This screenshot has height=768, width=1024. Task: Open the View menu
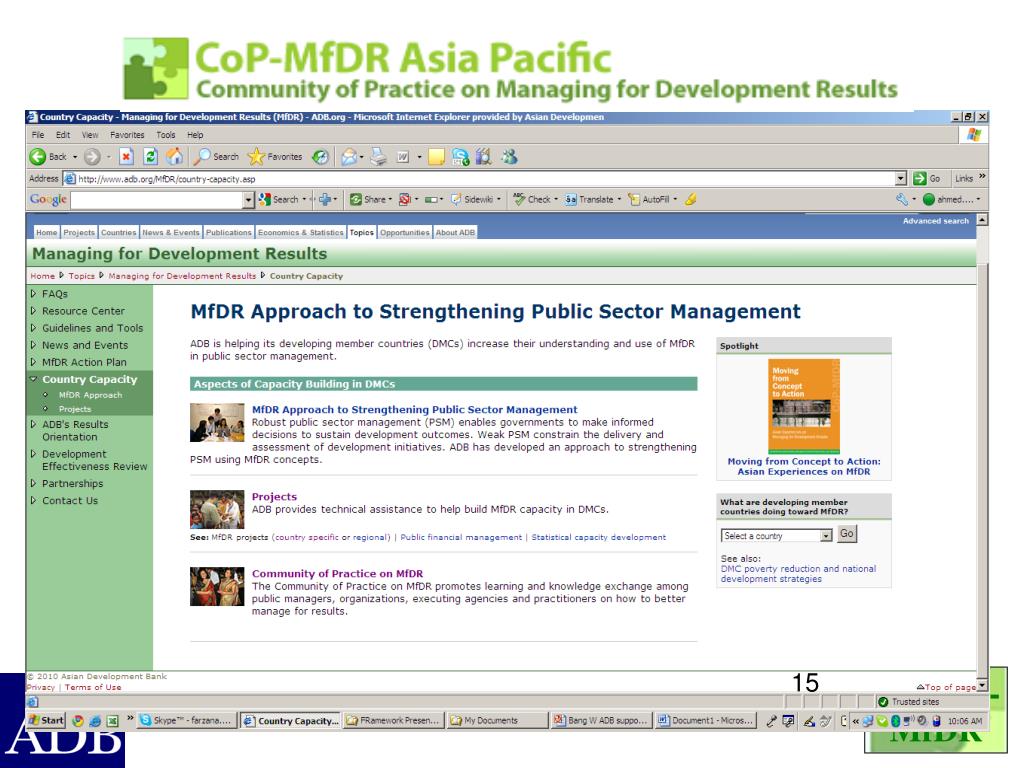pyautogui.click(x=90, y=135)
